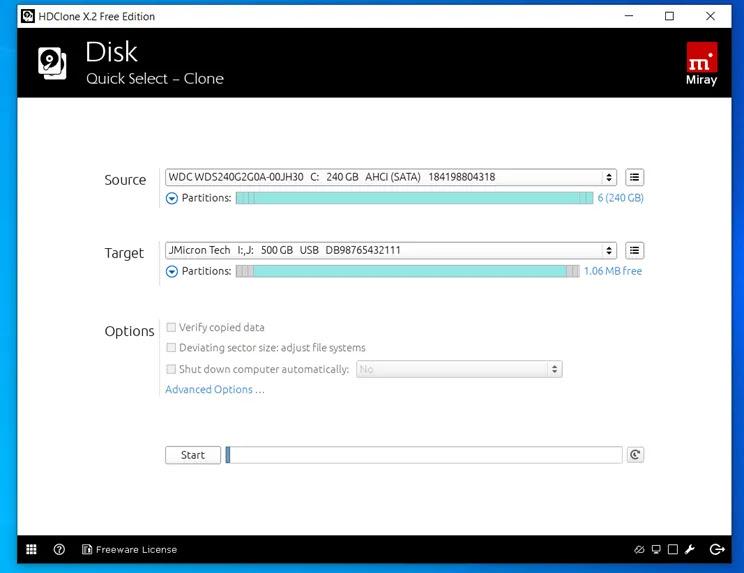The width and height of the screenshot is (744, 573).
Task: Click the Target label
Action: [124, 253]
